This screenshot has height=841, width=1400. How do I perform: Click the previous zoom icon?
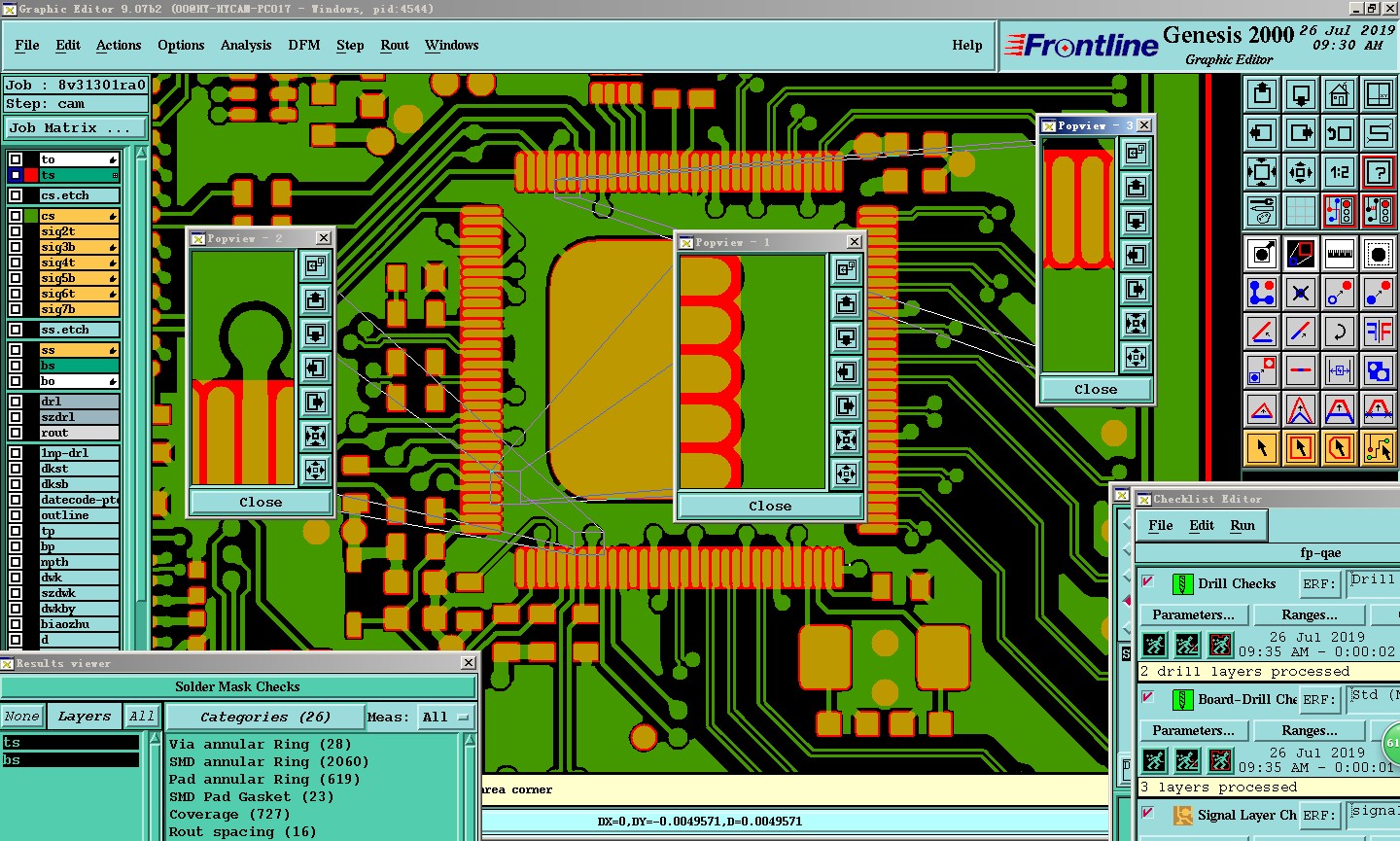click(1340, 133)
